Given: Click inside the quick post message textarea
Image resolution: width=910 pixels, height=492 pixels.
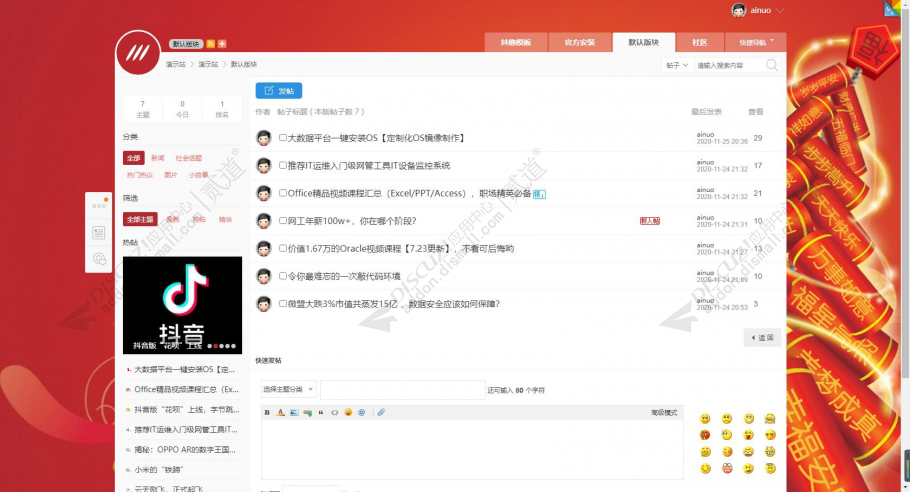Looking at the screenshot, I should pos(472,449).
